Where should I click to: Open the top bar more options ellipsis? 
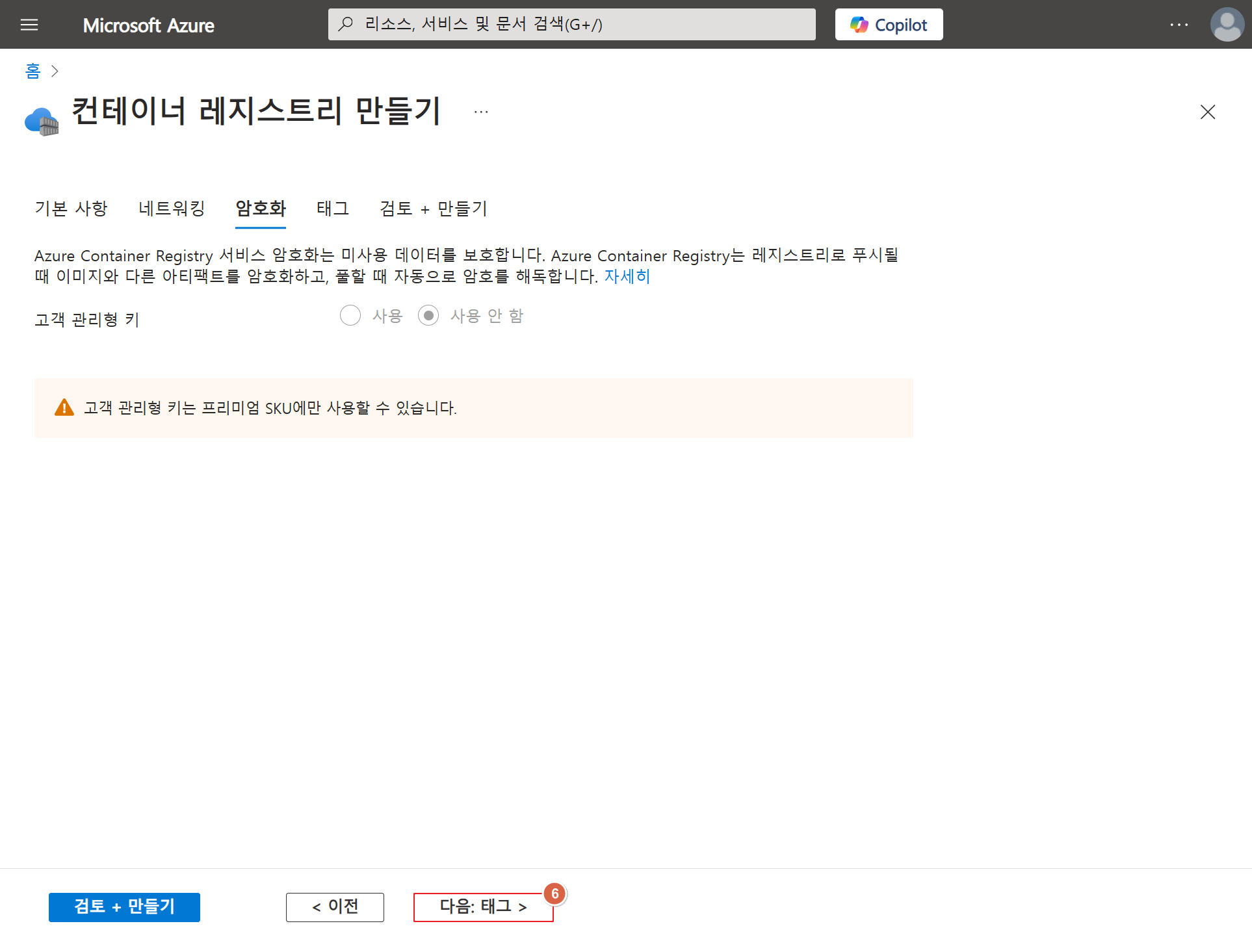1179,25
